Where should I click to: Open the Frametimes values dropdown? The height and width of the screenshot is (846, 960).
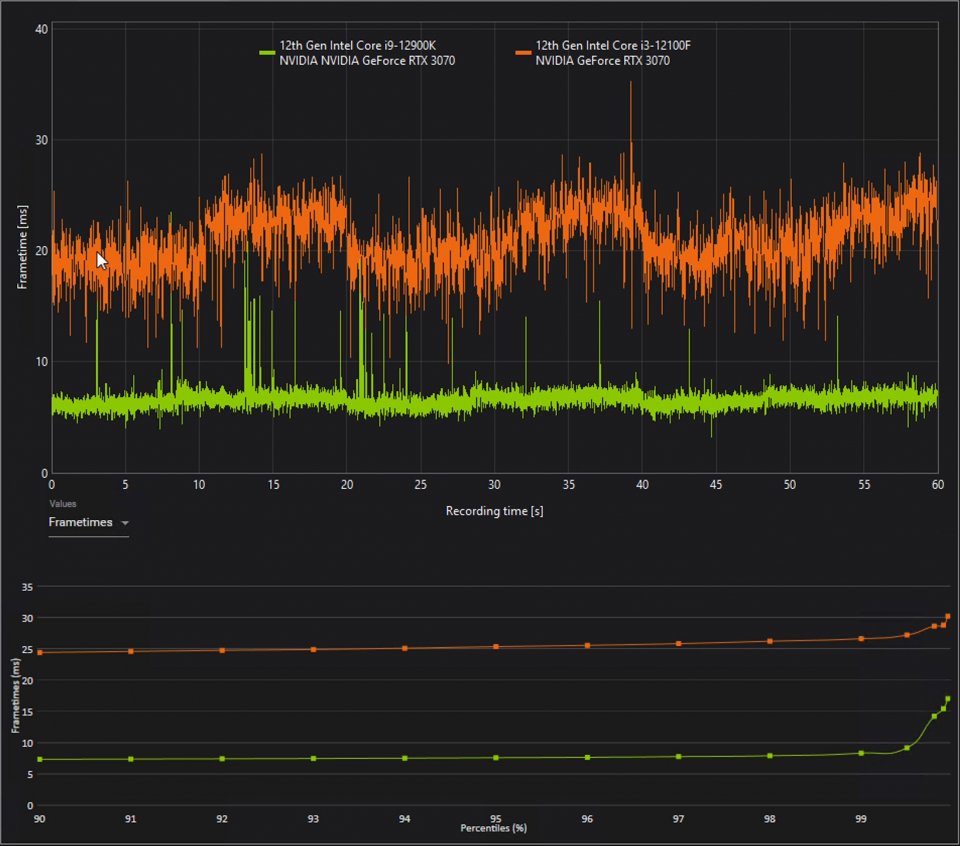coord(89,523)
